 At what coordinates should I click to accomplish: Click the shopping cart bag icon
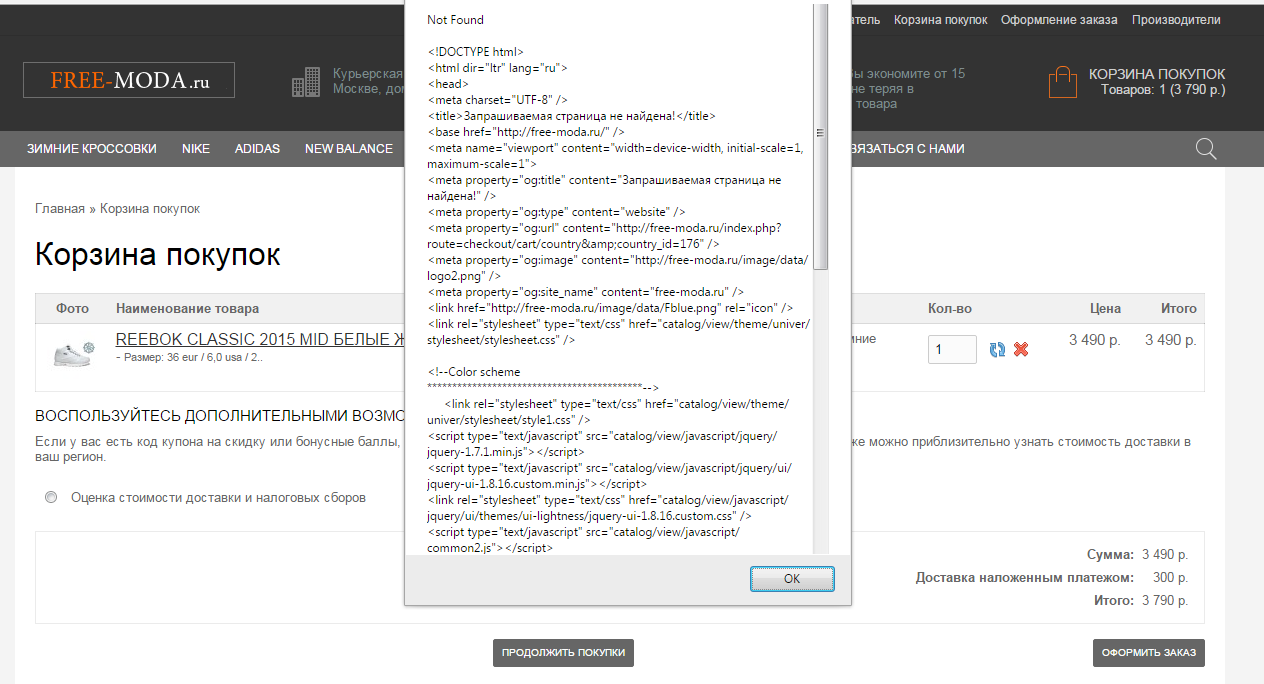point(1063,82)
